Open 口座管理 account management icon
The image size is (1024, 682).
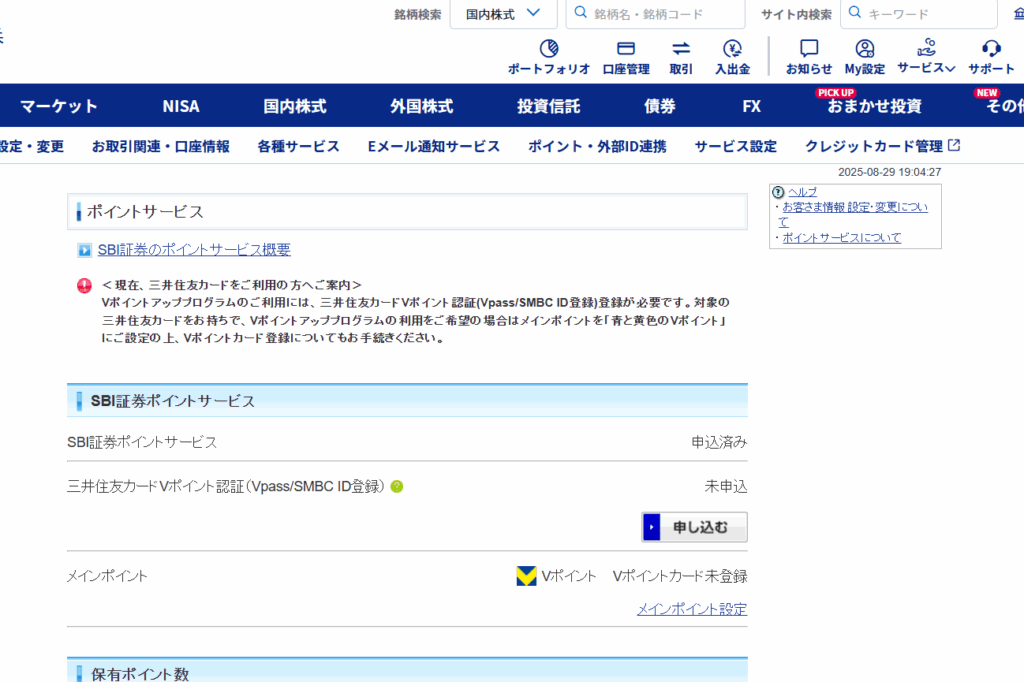626,48
